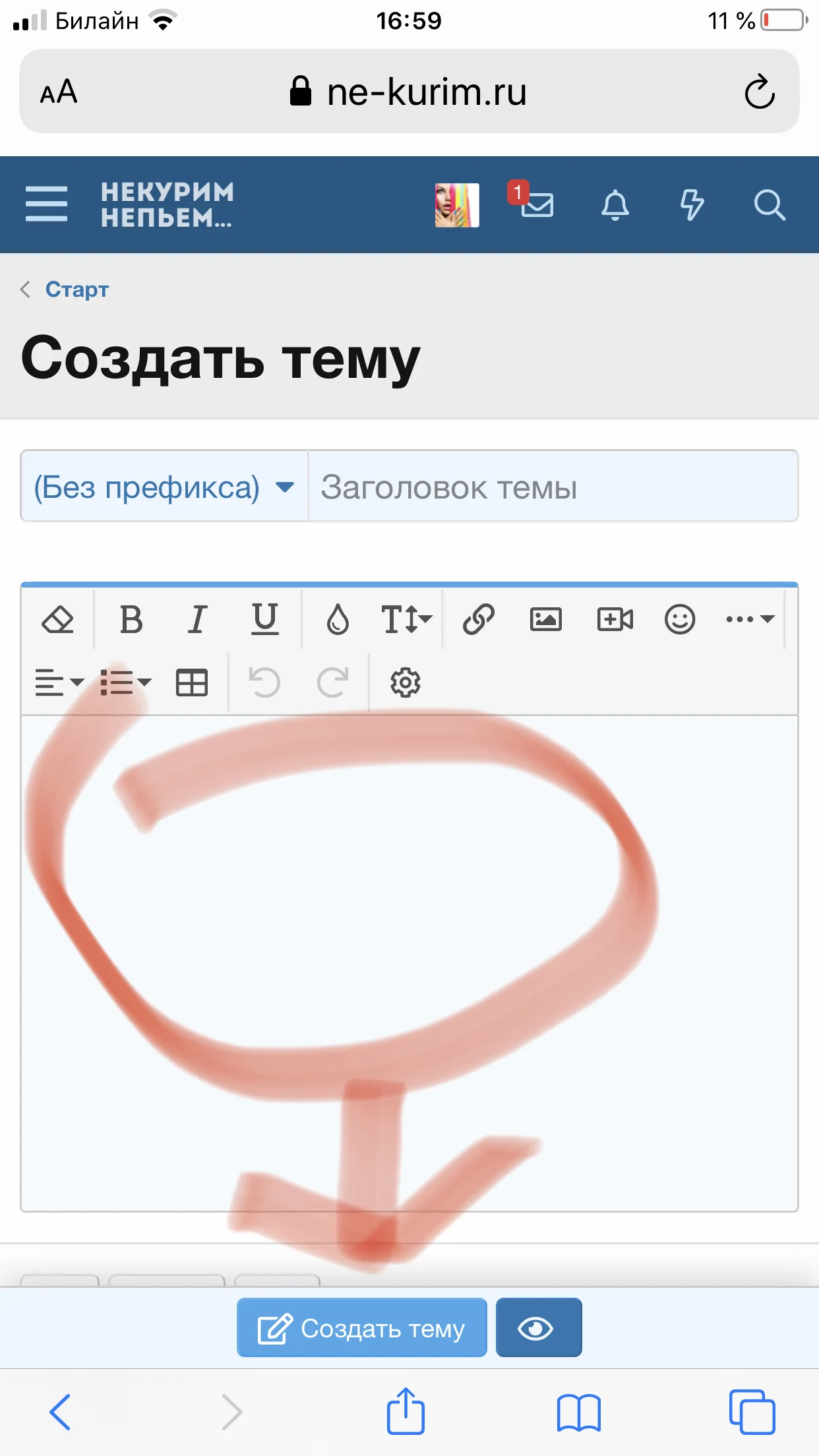Viewport: 819px width, 1456px height.
Task: Open the notifications bell
Action: coord(615,205)
